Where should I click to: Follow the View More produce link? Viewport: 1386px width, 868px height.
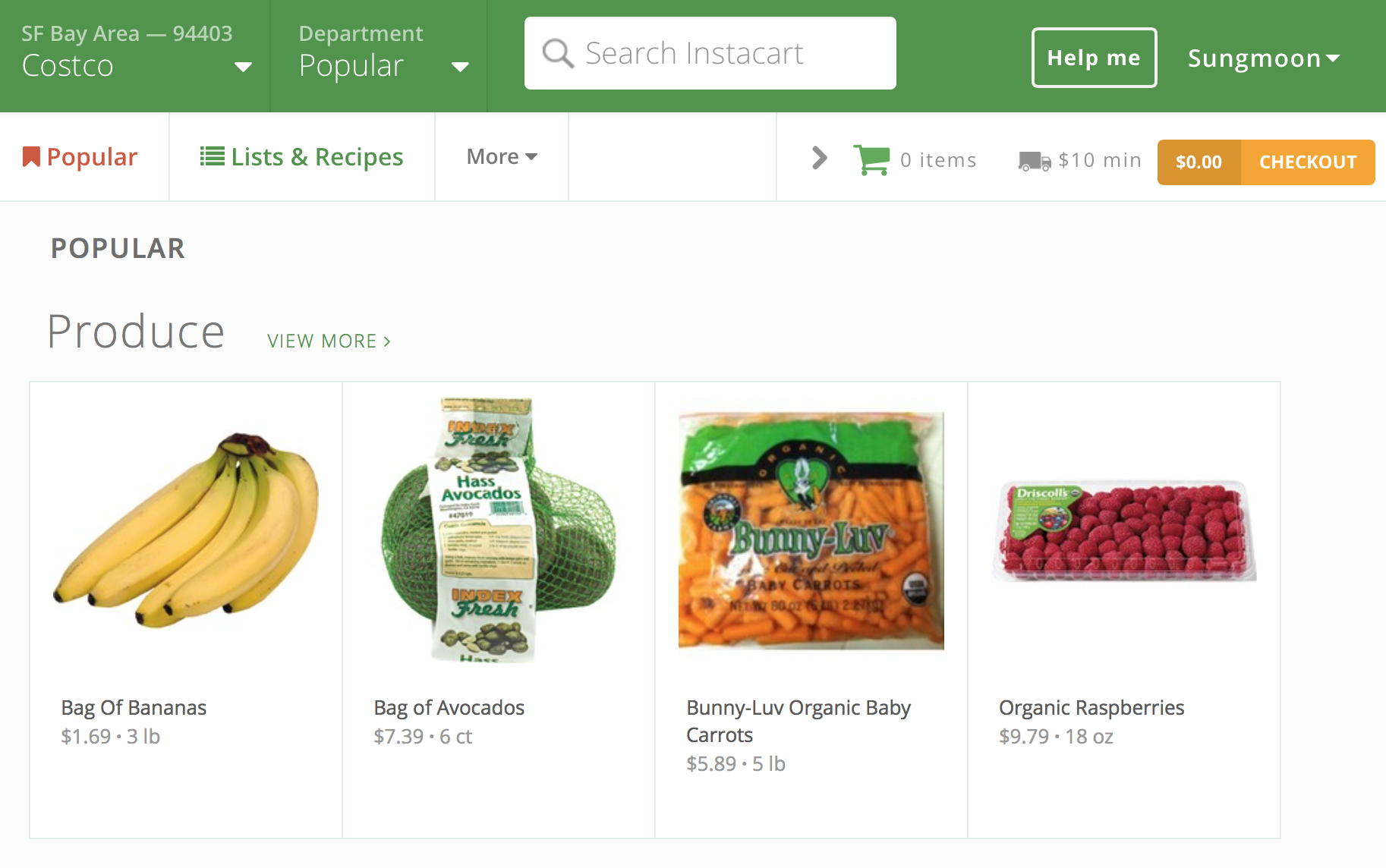(329, 341)
